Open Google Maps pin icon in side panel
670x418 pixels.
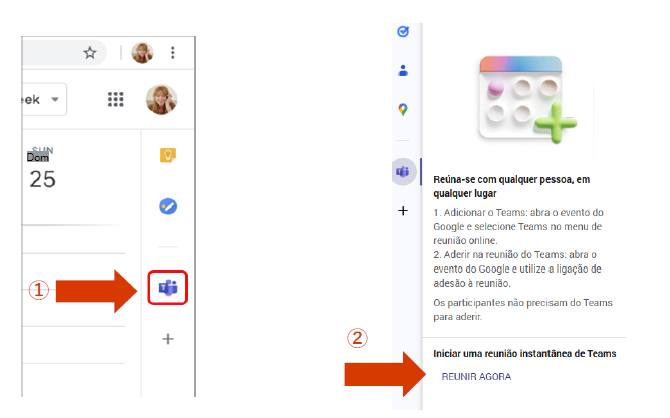[403, 109]
